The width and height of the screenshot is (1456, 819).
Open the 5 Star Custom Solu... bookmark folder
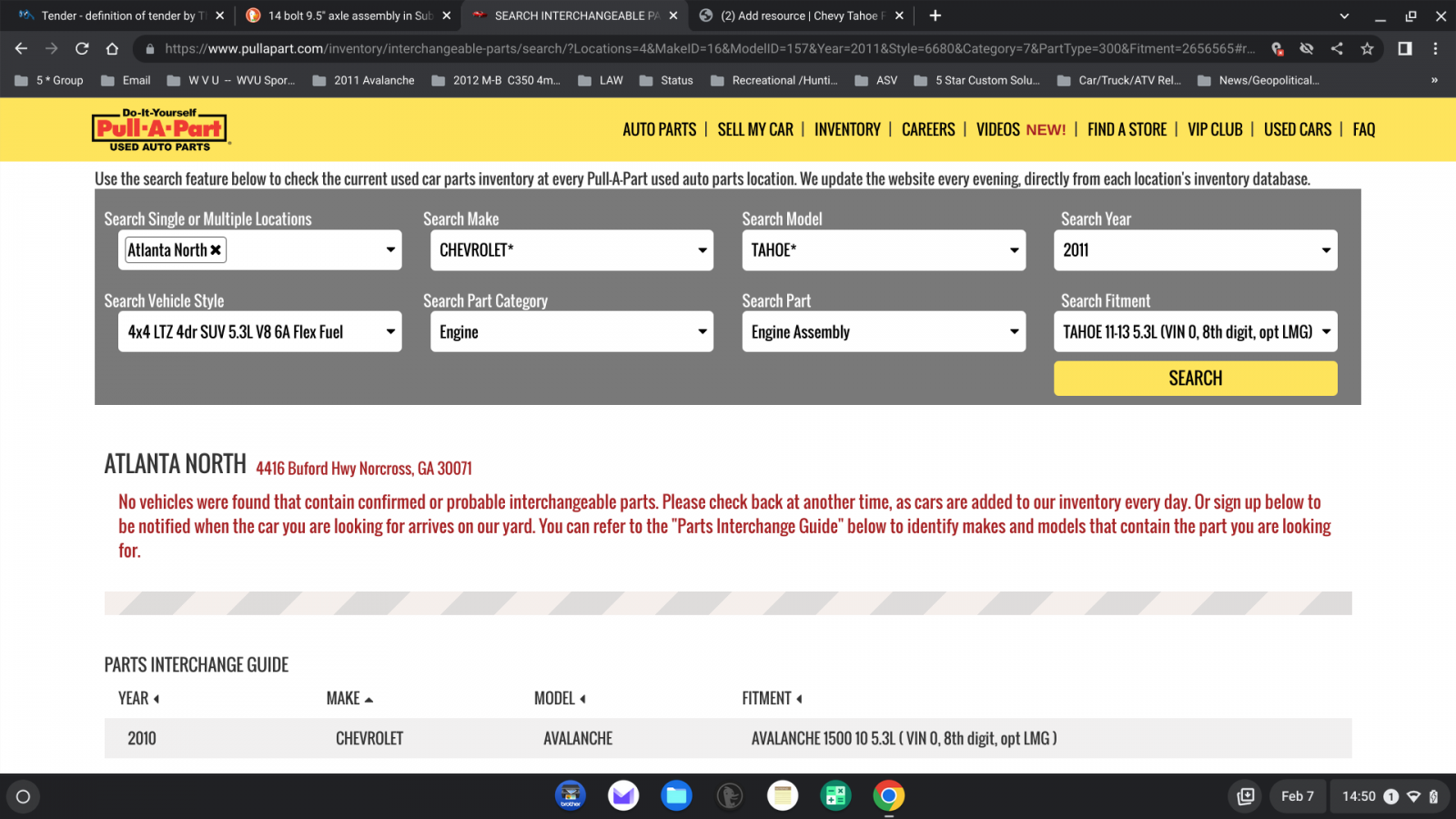coord(977,80)
